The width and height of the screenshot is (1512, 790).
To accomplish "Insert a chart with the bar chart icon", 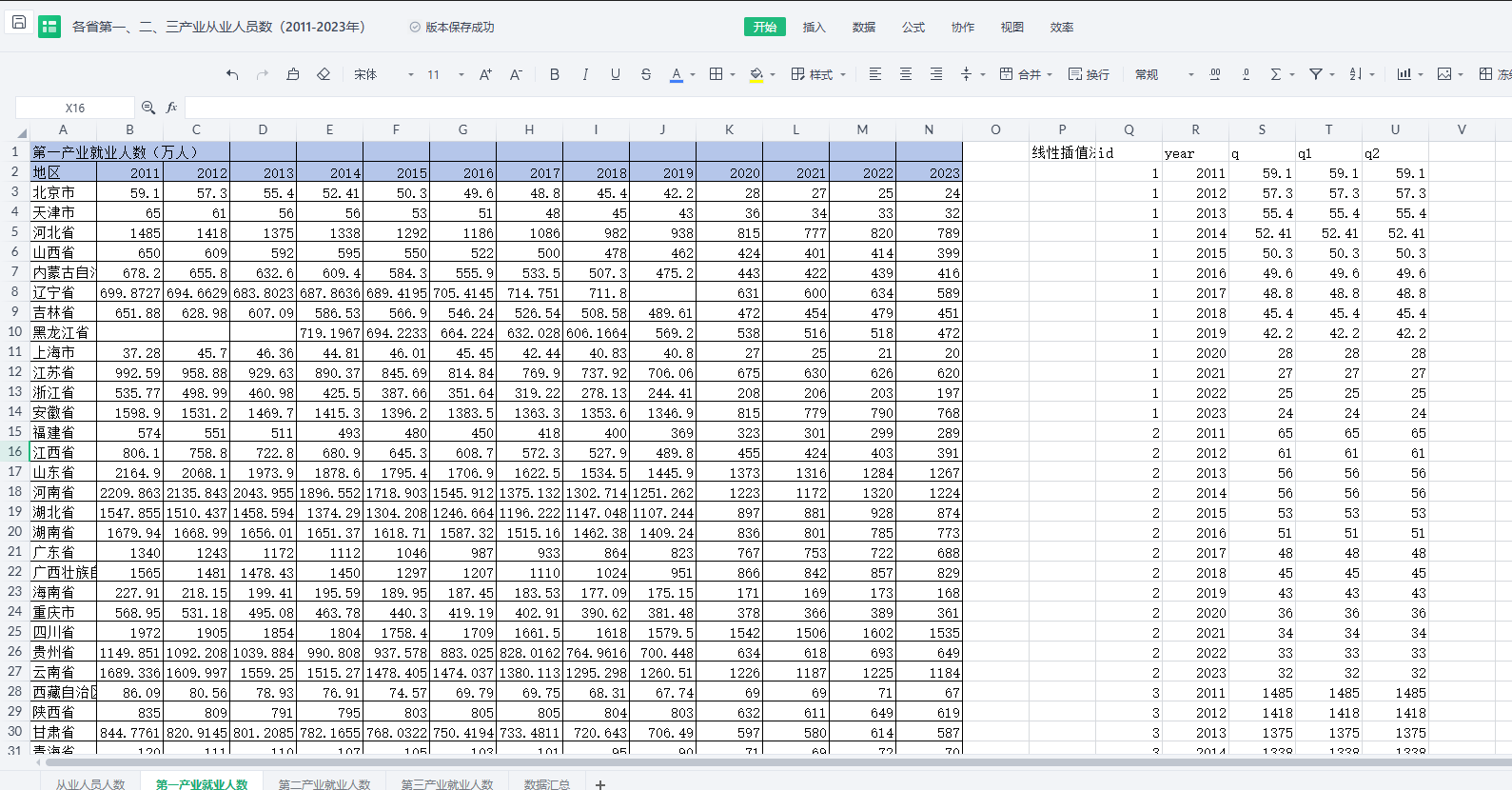I will point(1404,74).
